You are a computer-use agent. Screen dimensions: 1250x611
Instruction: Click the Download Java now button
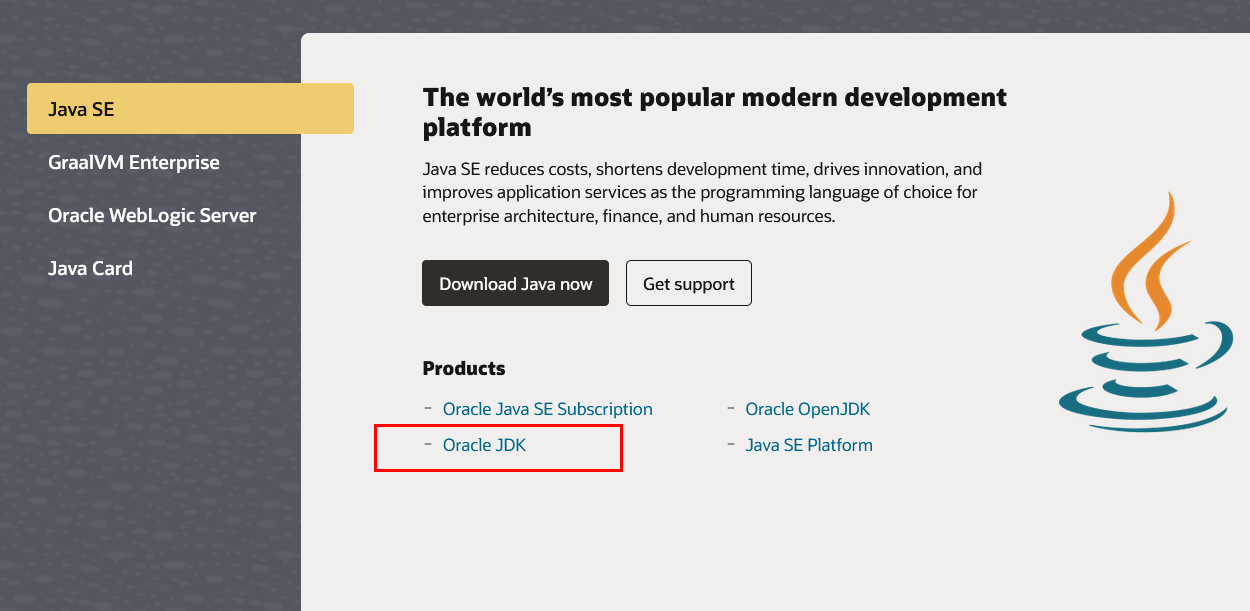click(515, 284)
